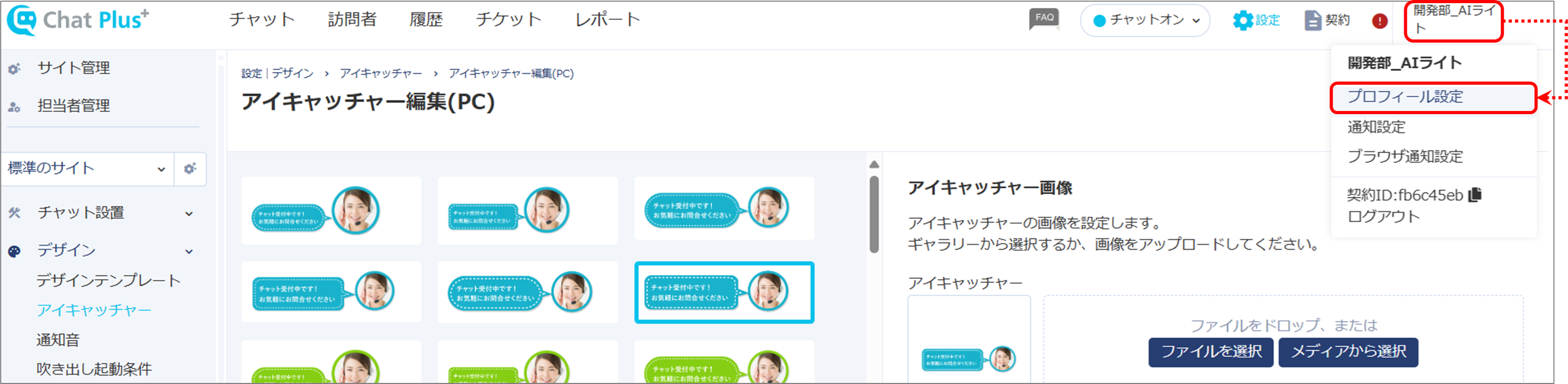Open デザインテンプレート sidebar item
The image size is (1568, 384).
click(x=108, y=280)
